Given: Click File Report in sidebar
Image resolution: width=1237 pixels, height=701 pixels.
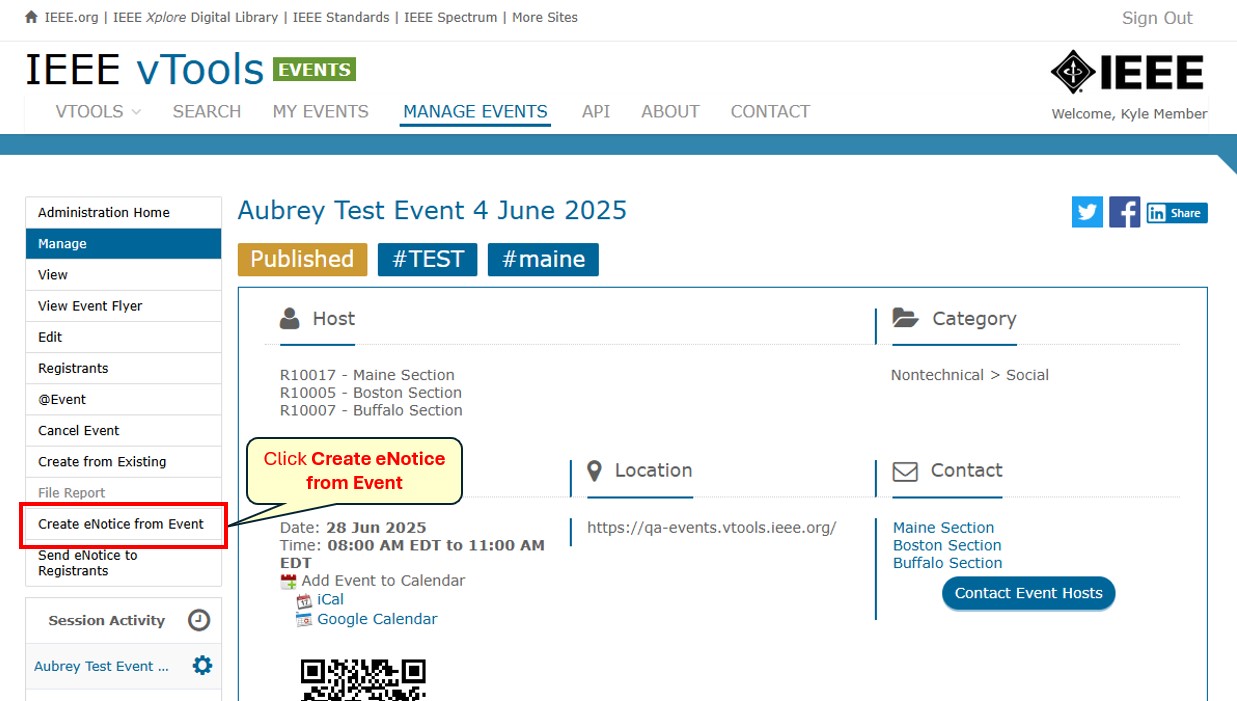Looking at the screenshot, I should point(123,492).
